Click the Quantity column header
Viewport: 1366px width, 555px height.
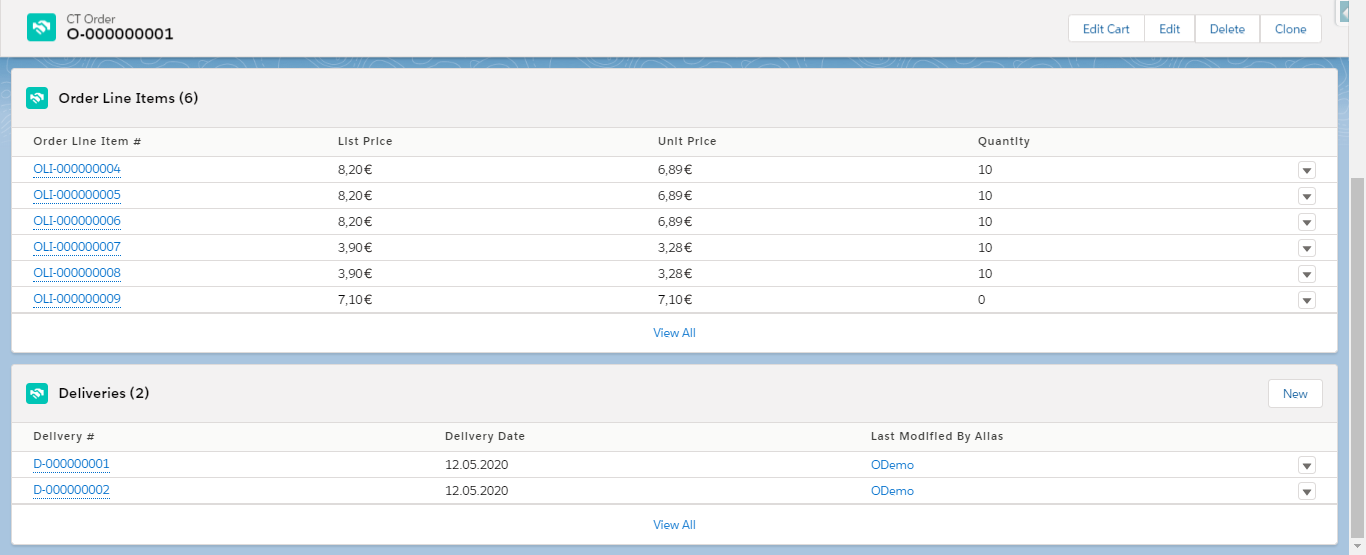[x=1004, y=141]
